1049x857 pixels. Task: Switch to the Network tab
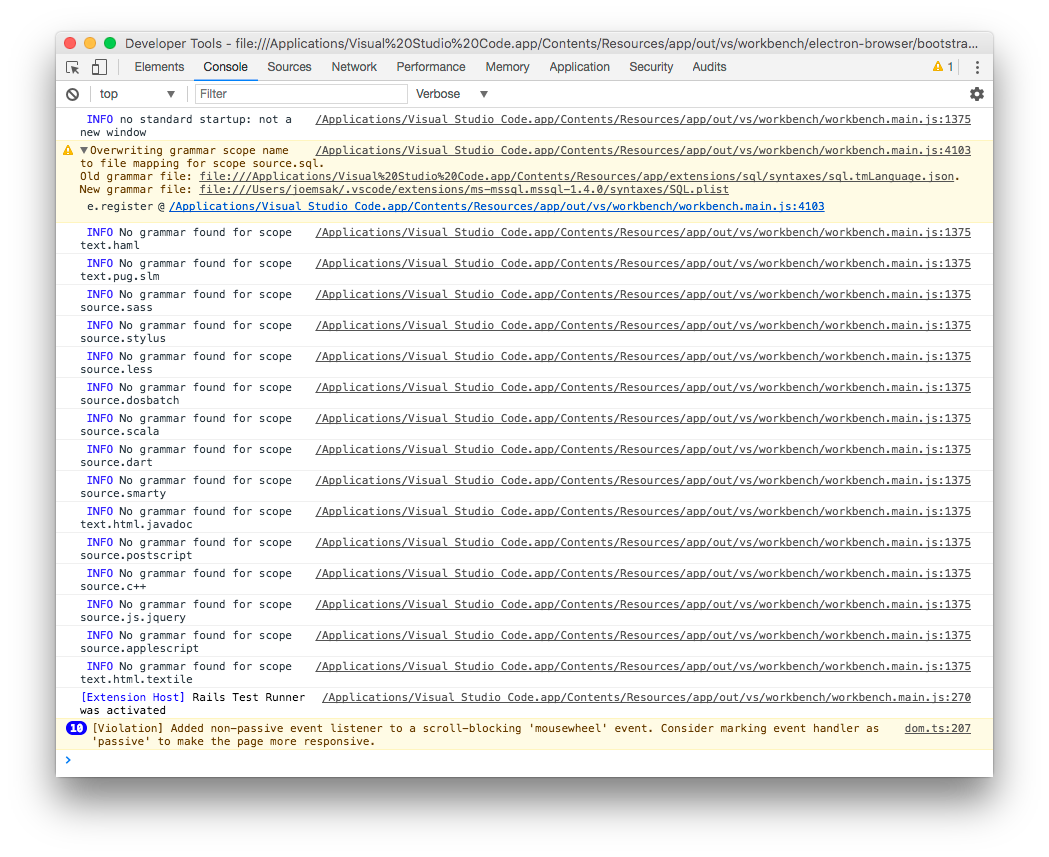point(354,66)
